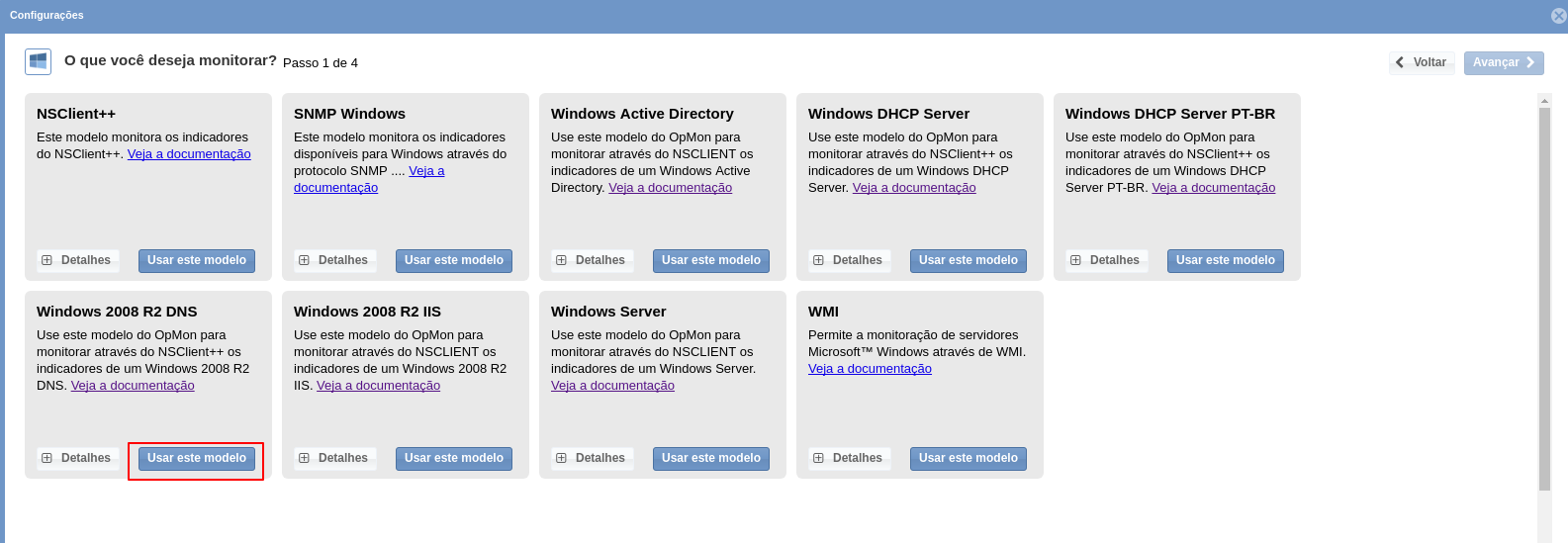Go back using the Voltar button
The height and width of the screenshot is (543, 1568).
[x=1421, y=62]
